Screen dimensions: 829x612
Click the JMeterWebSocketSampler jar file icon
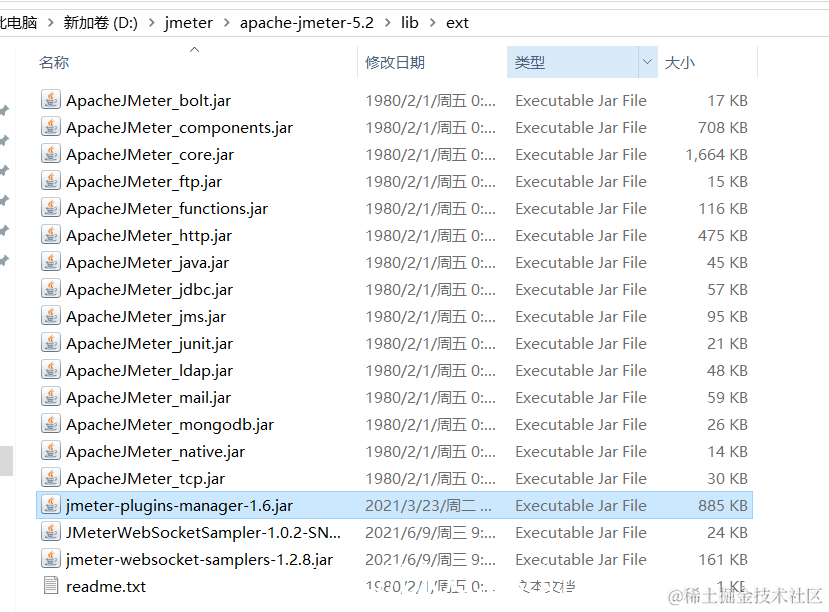(x=51, y=532)
